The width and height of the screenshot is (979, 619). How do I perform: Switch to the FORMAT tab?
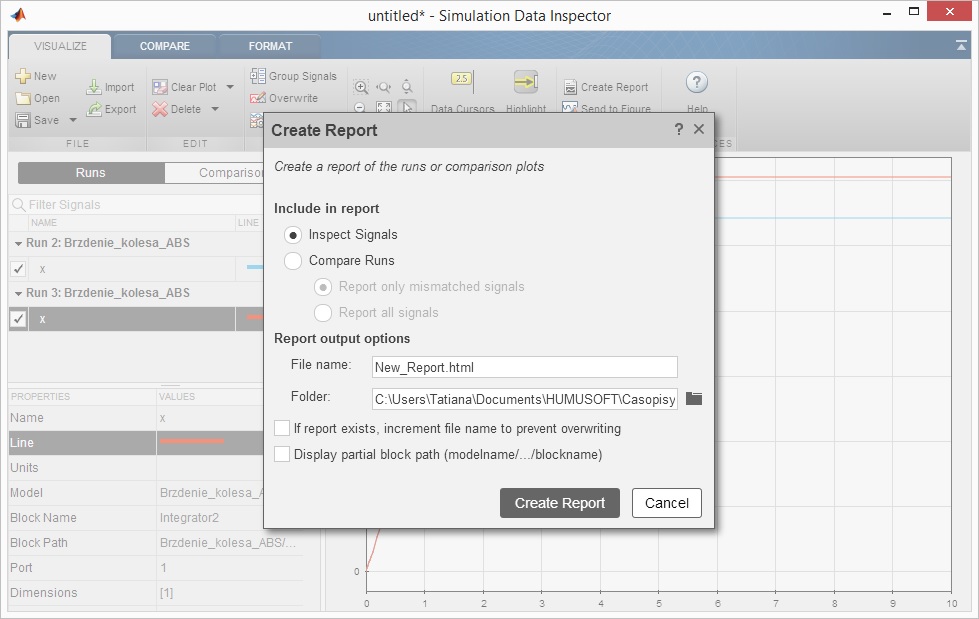[270, 46]
